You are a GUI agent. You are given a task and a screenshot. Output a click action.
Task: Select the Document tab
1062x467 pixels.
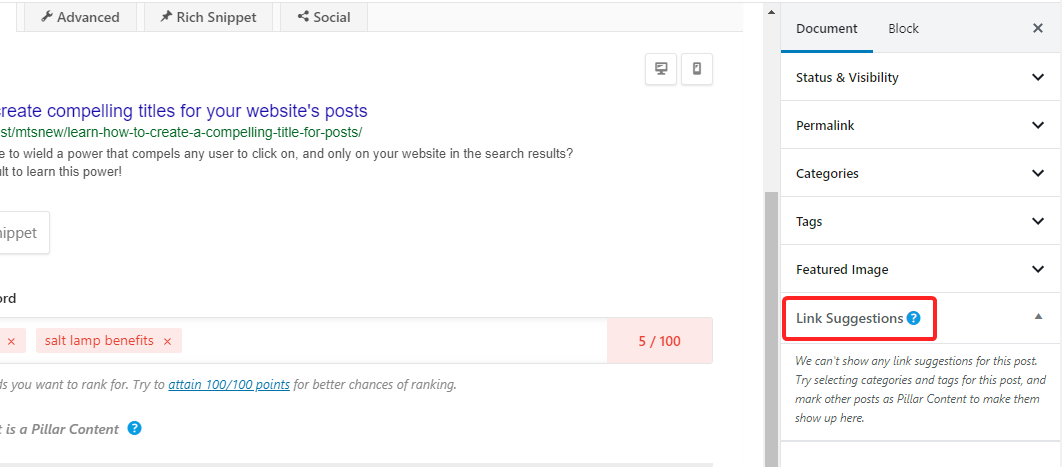(827, 29)
